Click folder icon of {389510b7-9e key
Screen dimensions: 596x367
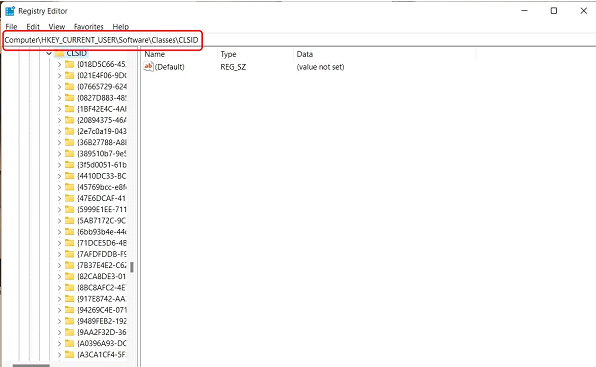pos(70,153)
